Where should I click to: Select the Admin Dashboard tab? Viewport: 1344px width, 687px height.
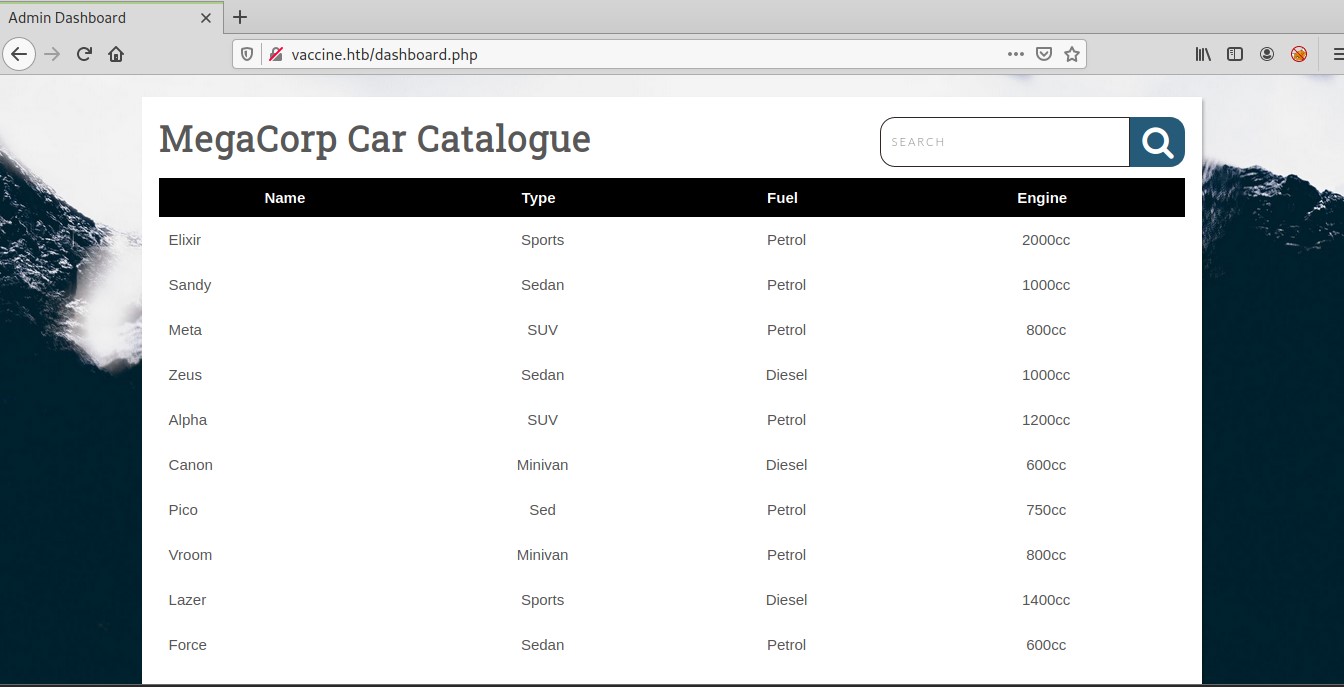90,17
